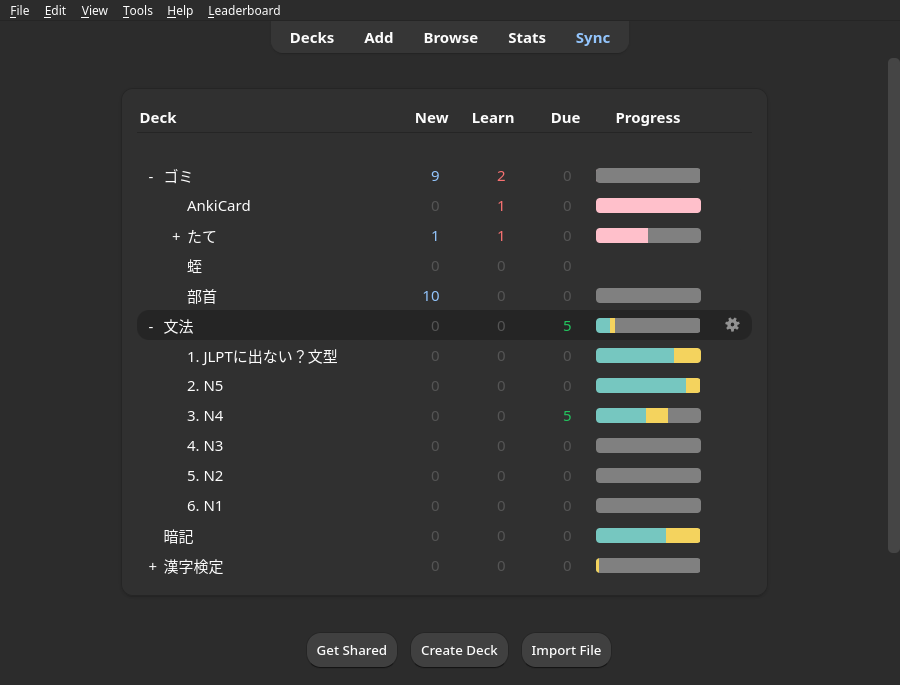Open the Add tab

tap(378, 37)
